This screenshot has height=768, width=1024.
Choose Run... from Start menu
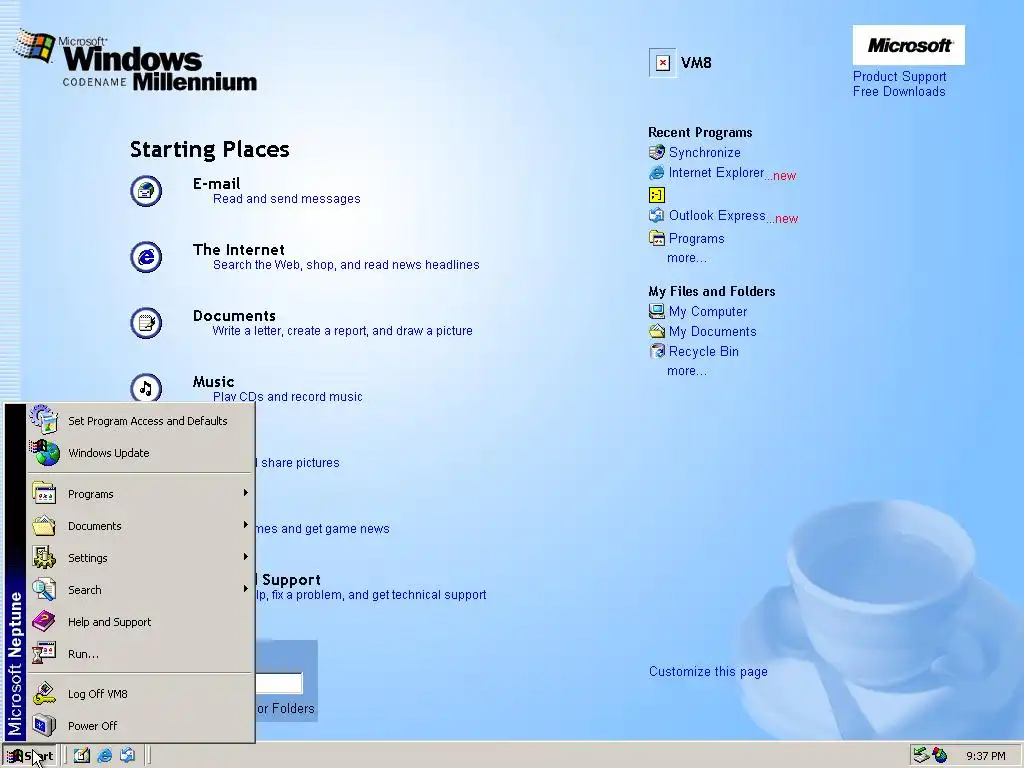[x=140, y=654]
